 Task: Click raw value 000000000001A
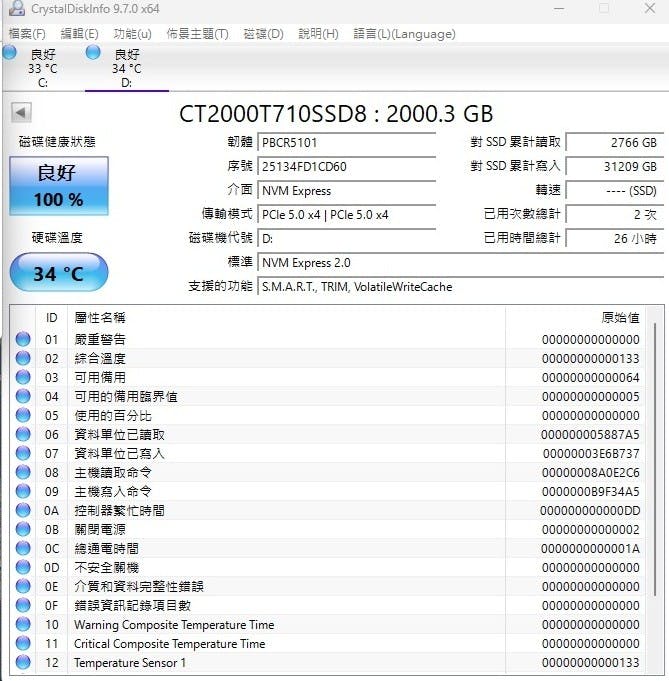coord(590,549)
